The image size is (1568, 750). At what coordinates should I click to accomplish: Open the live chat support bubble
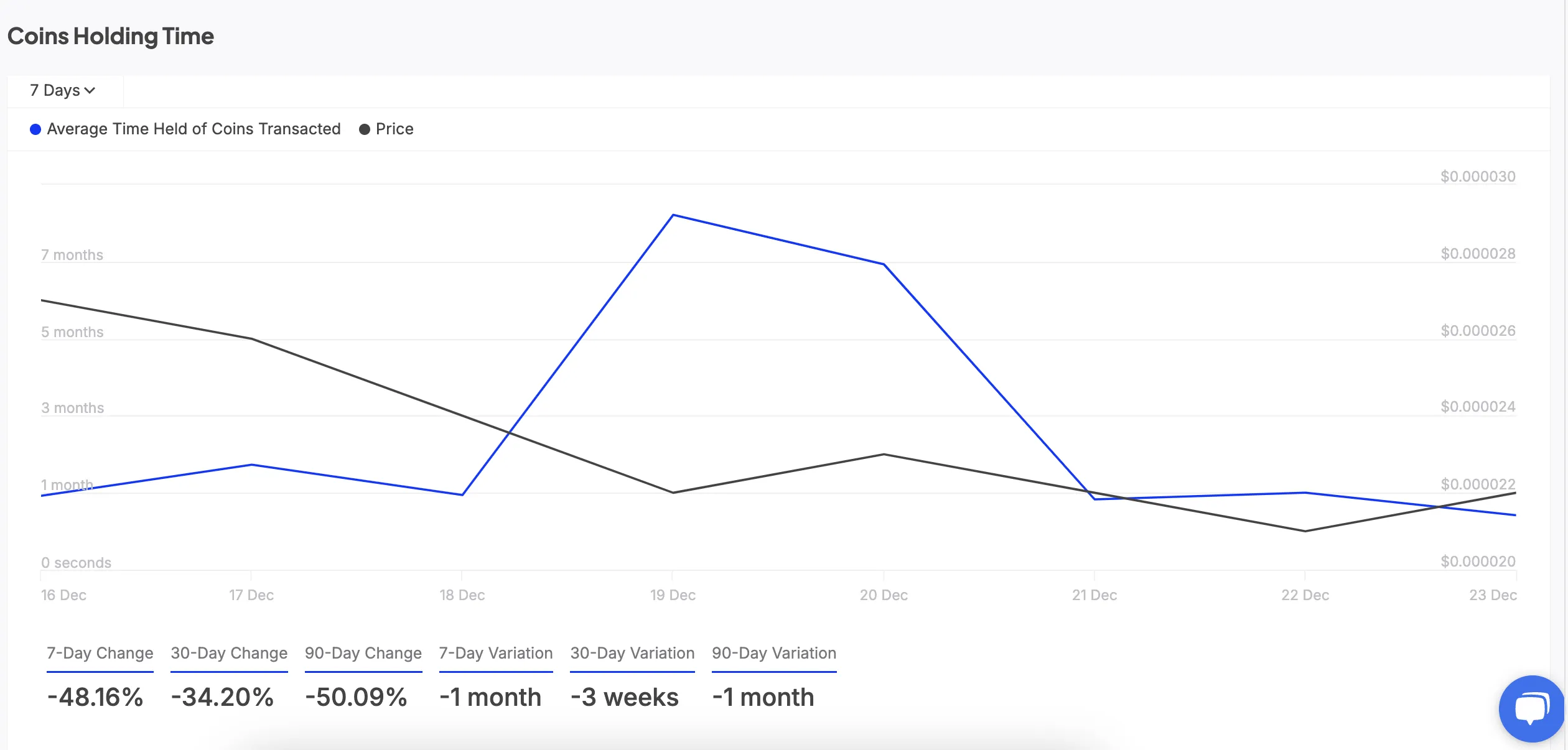coord(1531,708)
